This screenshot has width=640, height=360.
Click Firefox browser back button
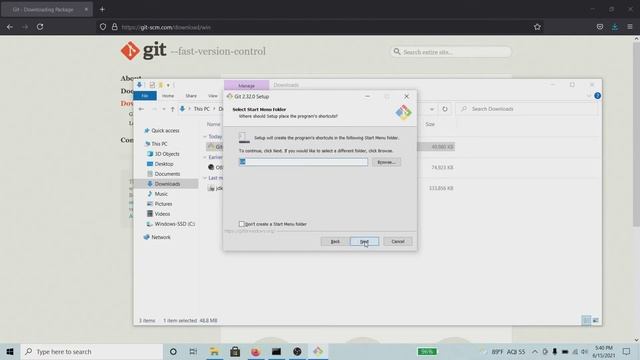point(10,27)
